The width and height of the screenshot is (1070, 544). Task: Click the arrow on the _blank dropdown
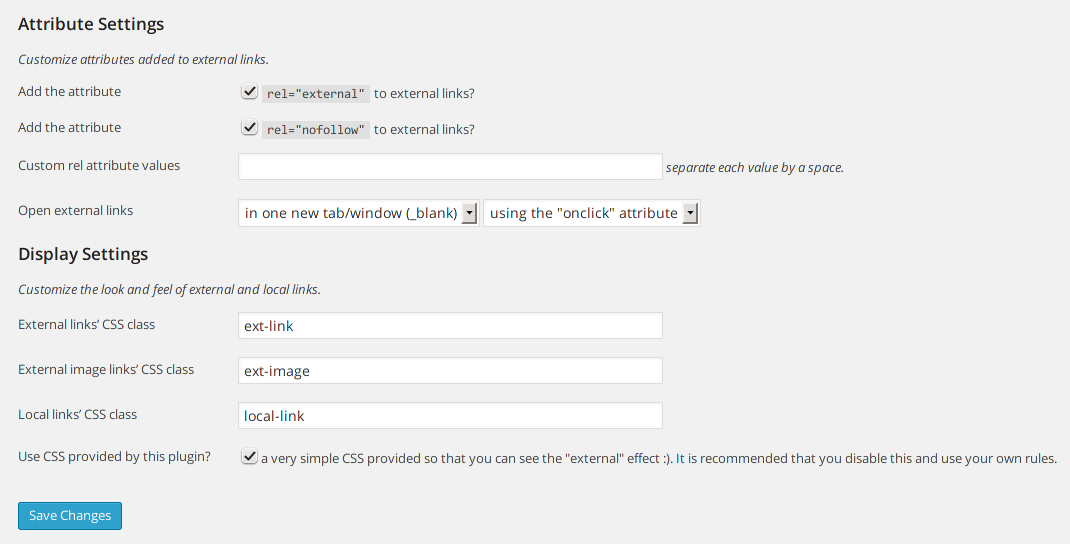(469, 214)
